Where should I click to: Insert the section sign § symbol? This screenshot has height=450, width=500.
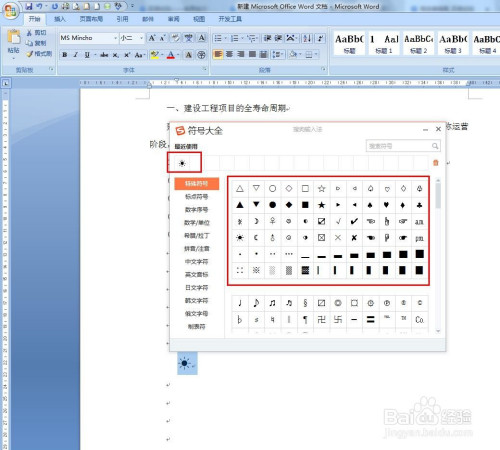coord(305,303)
